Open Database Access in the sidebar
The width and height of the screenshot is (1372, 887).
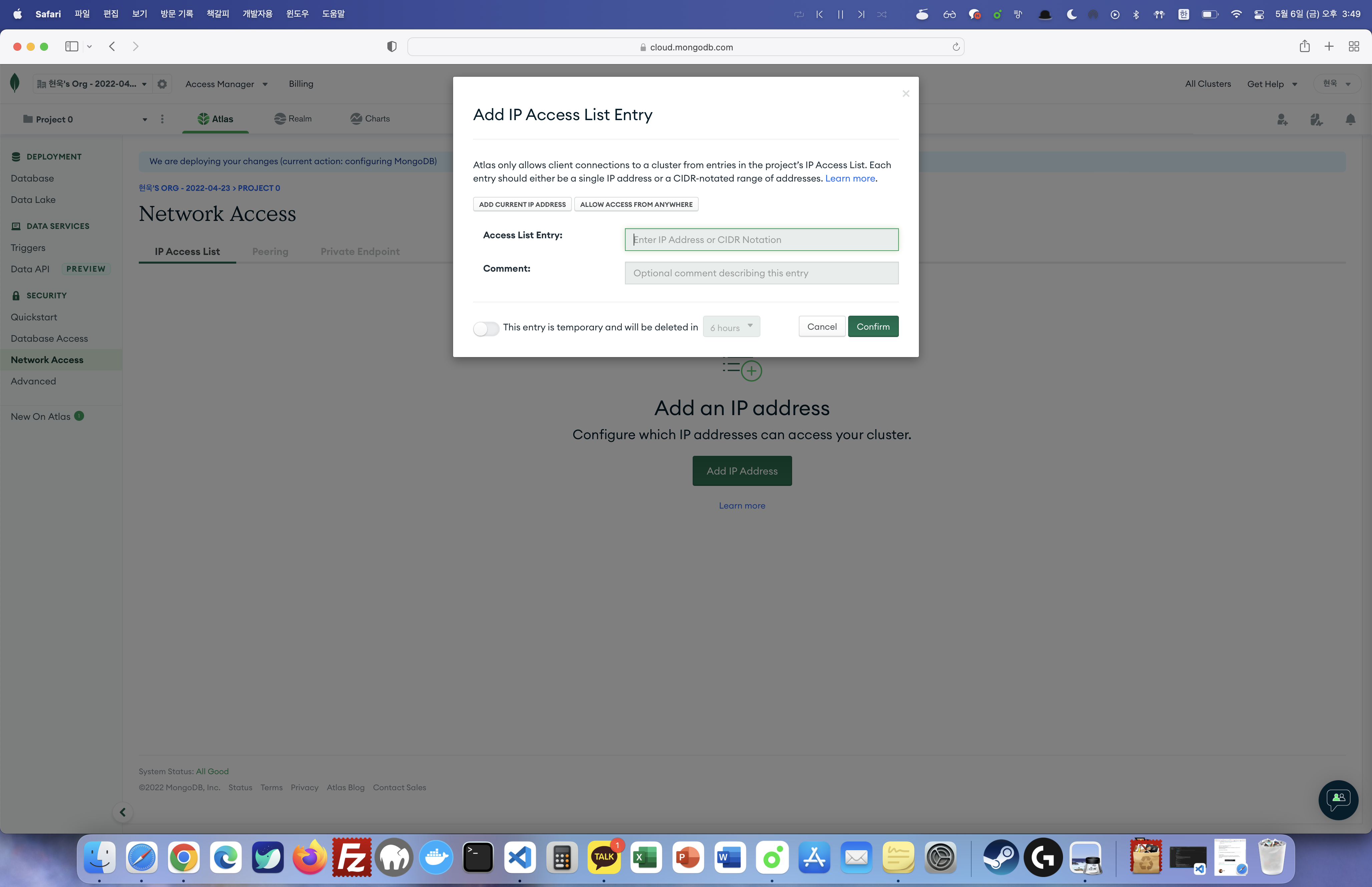point(49,339)
